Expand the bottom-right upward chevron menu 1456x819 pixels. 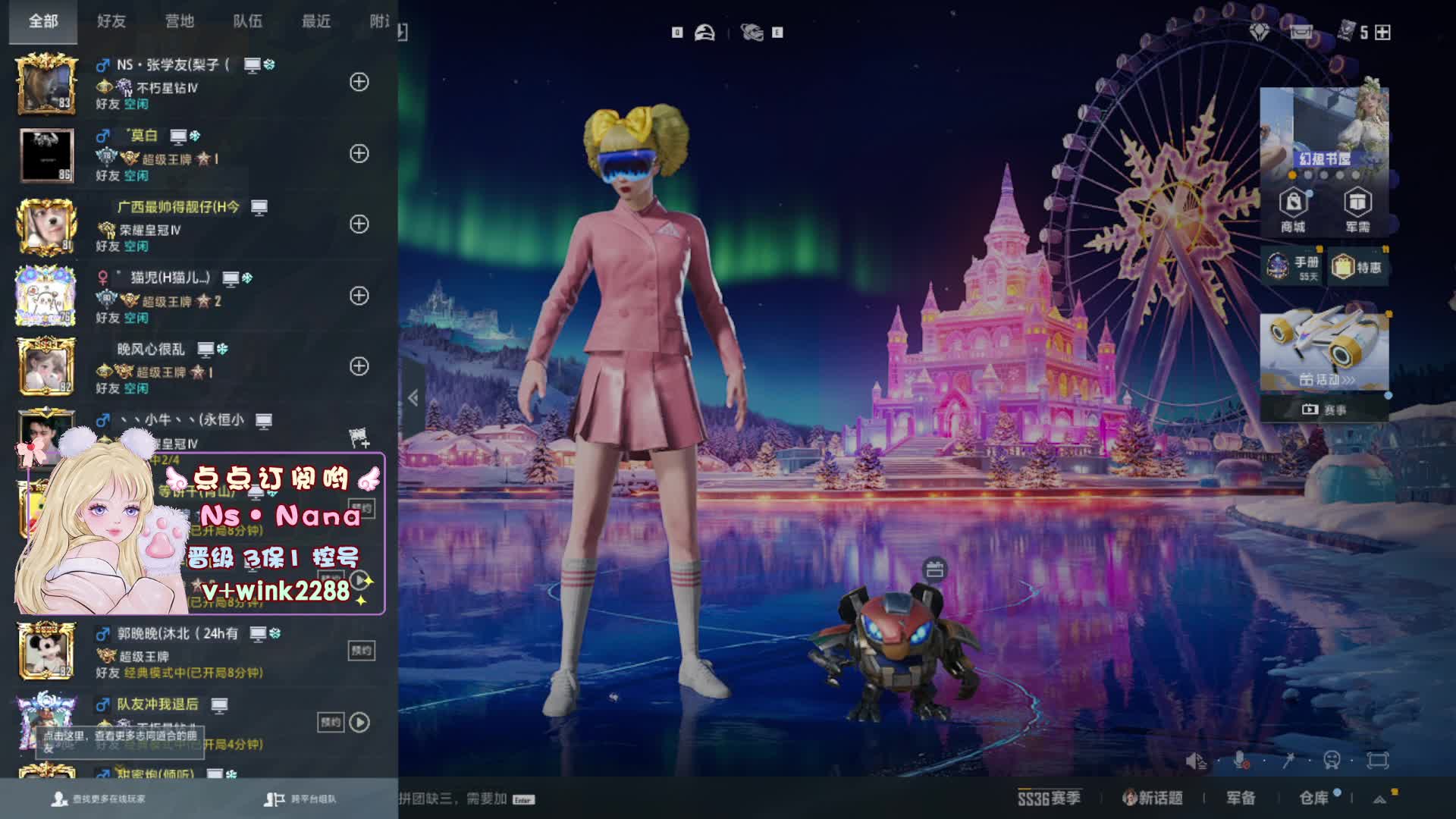click(x=1380, y=799)
